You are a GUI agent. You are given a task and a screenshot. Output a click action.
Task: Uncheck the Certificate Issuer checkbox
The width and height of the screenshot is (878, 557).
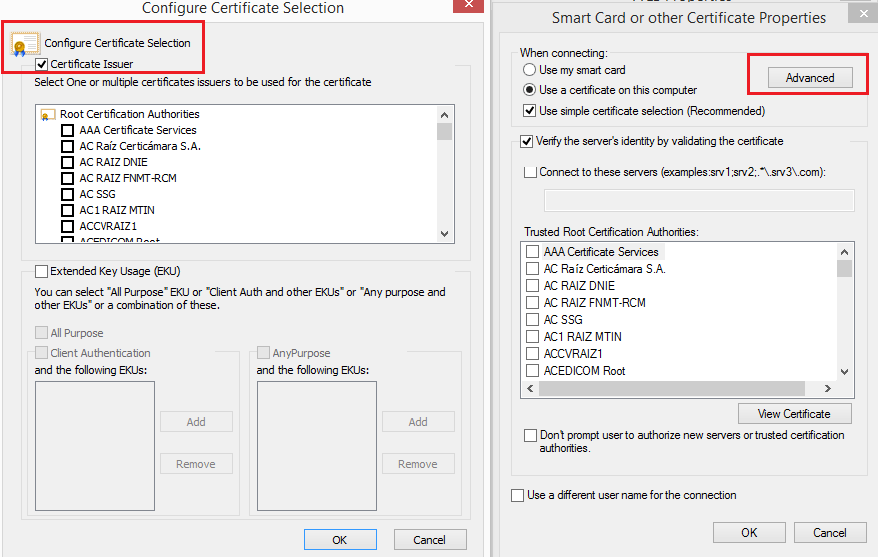[42, 65]
